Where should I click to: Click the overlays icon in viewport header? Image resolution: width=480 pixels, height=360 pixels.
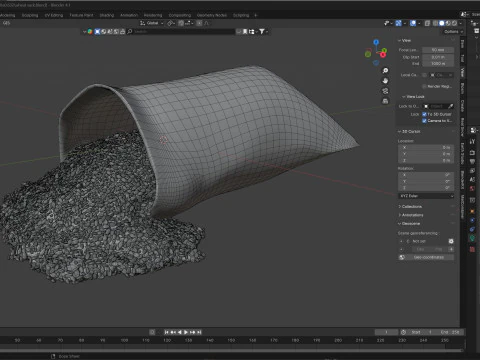tap(413, 23)
